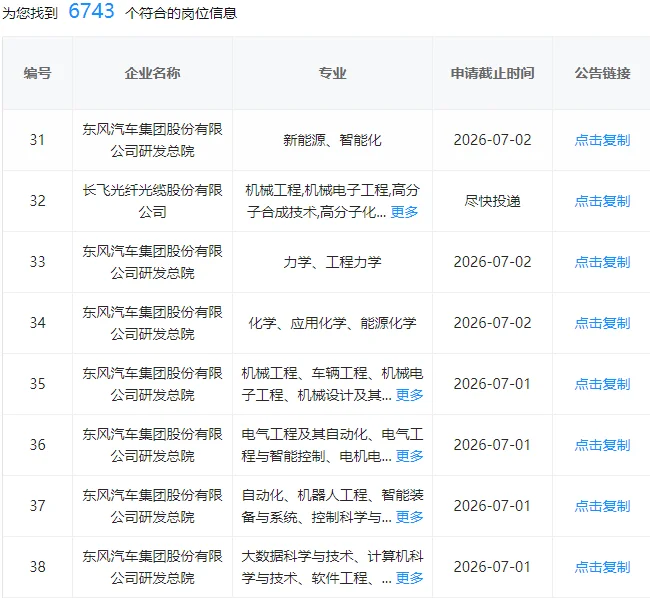
Task: Click the company name in row 33
Action: [x=153, y=262]
